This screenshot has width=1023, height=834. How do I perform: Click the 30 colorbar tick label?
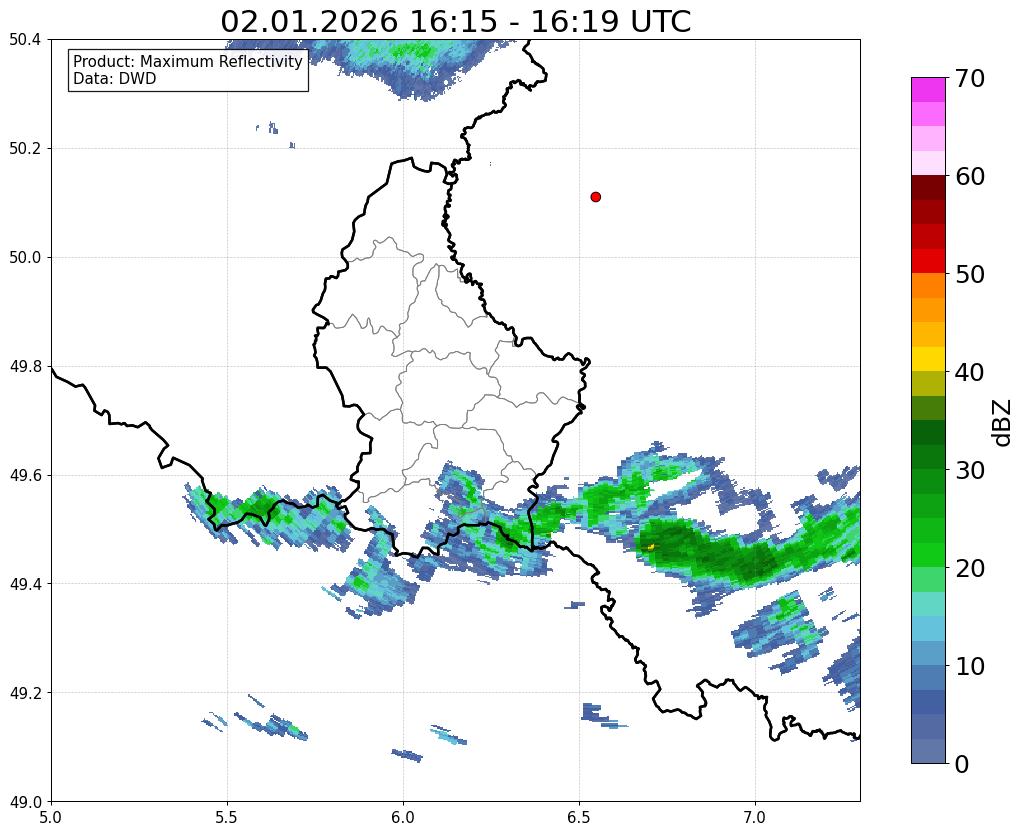(970, 470)
